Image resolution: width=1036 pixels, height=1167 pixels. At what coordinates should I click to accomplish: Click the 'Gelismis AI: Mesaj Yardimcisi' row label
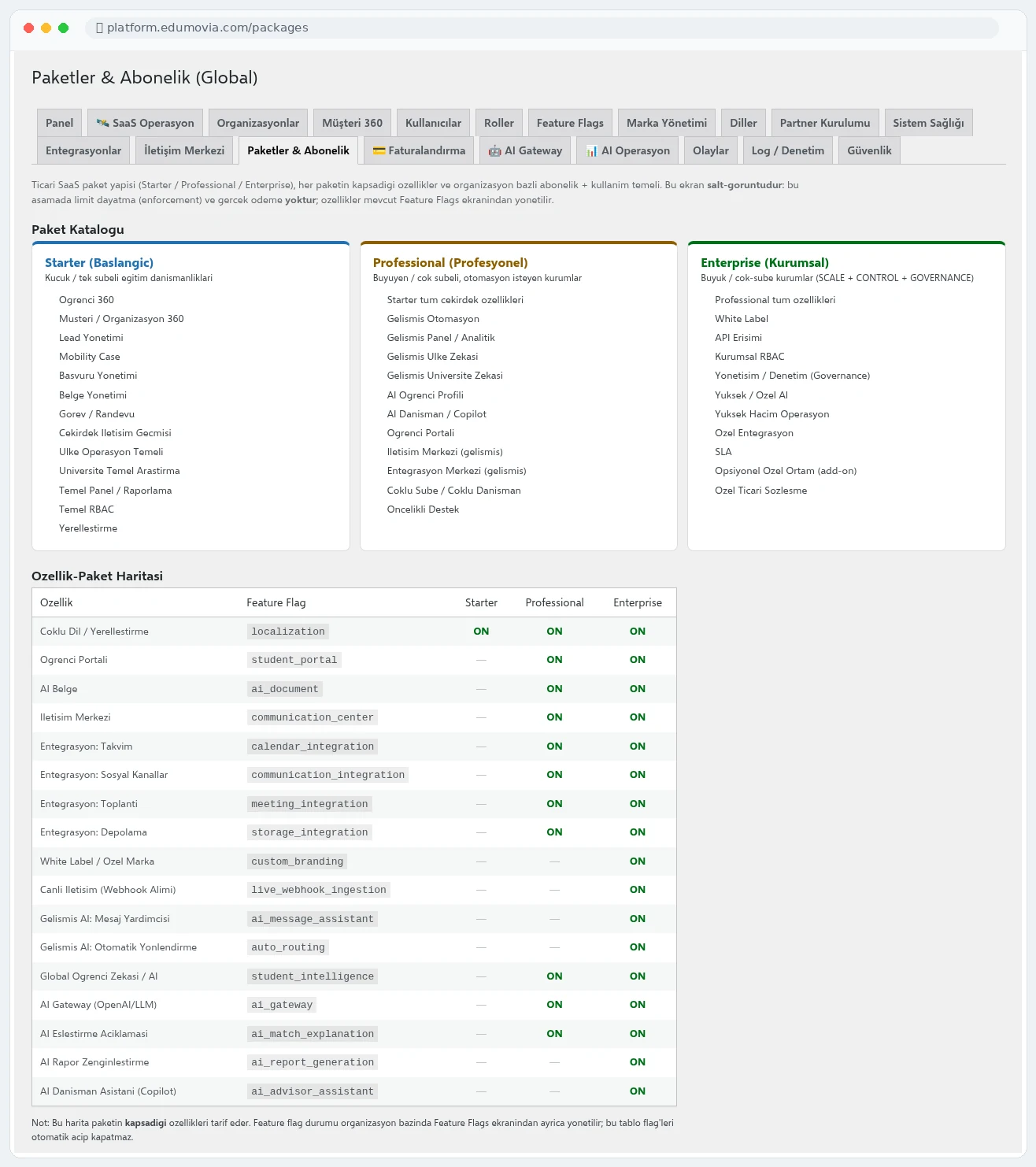tap(105, 919)
